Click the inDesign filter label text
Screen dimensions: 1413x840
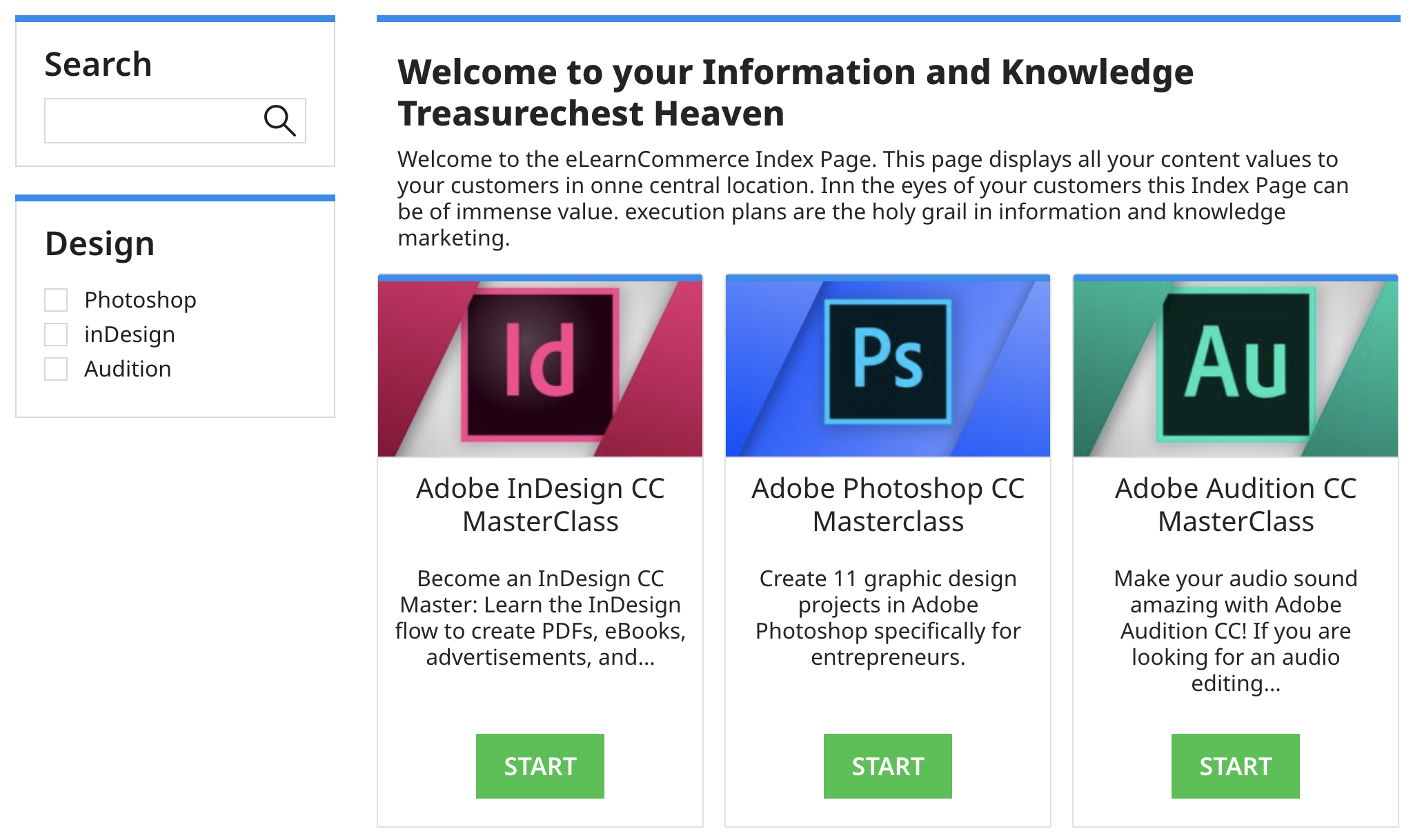pos(130,334)
